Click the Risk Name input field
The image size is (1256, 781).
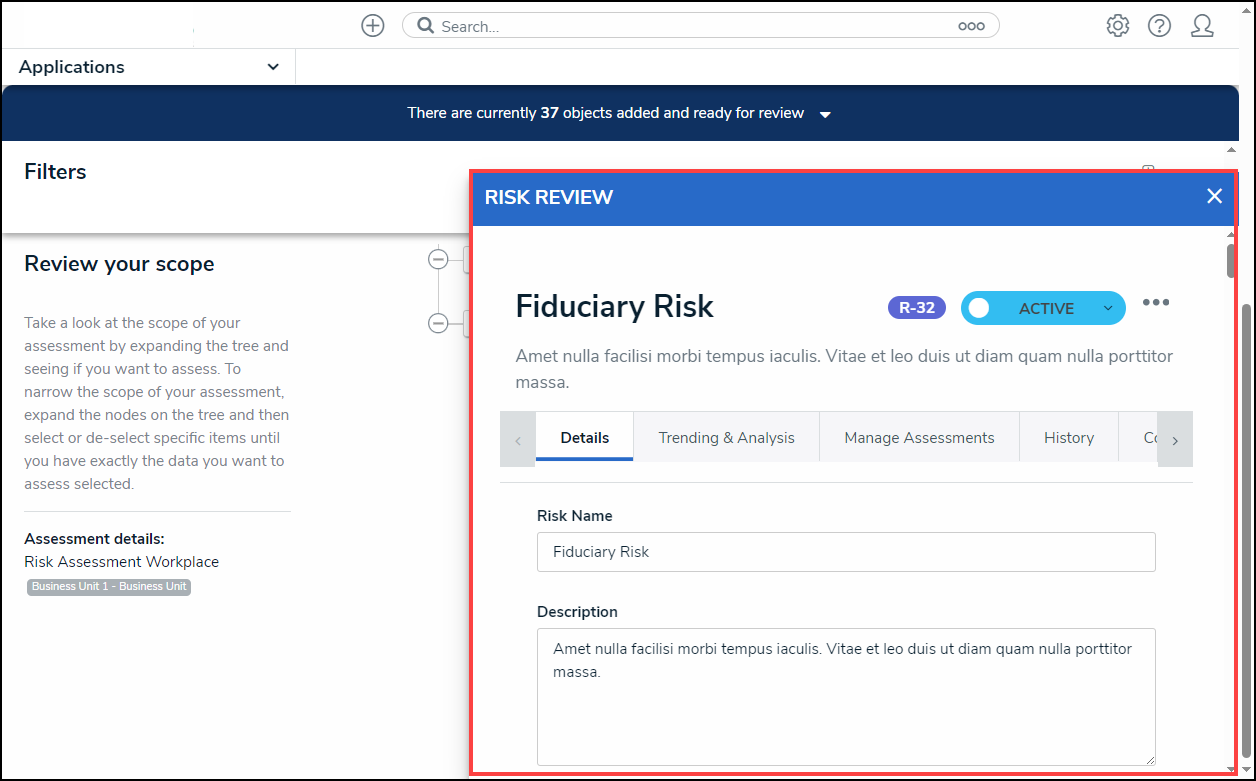(x=846, y=552)
